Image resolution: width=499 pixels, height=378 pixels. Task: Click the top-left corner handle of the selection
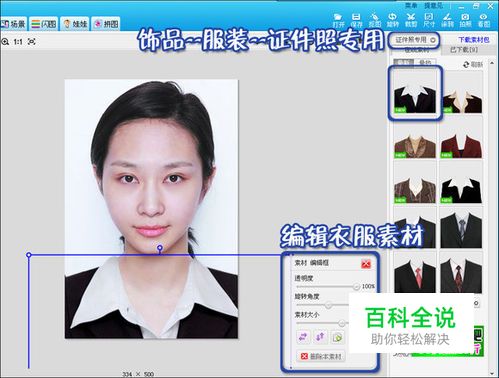(x=29, y=255)
